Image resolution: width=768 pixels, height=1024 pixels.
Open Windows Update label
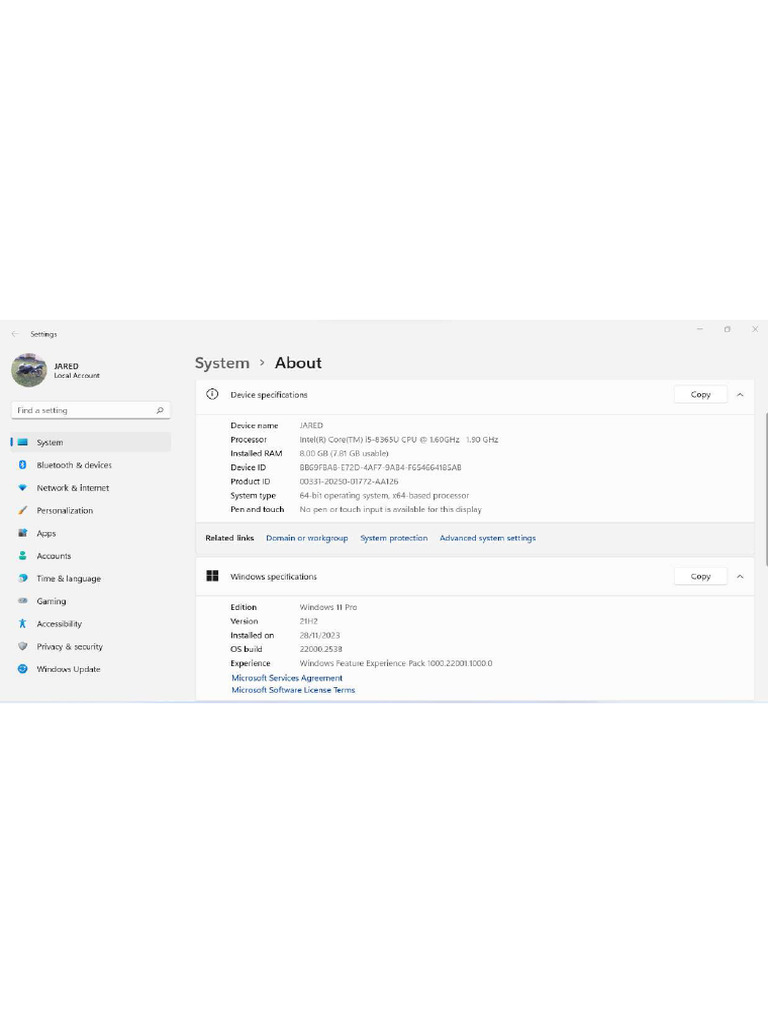[69, 669]
